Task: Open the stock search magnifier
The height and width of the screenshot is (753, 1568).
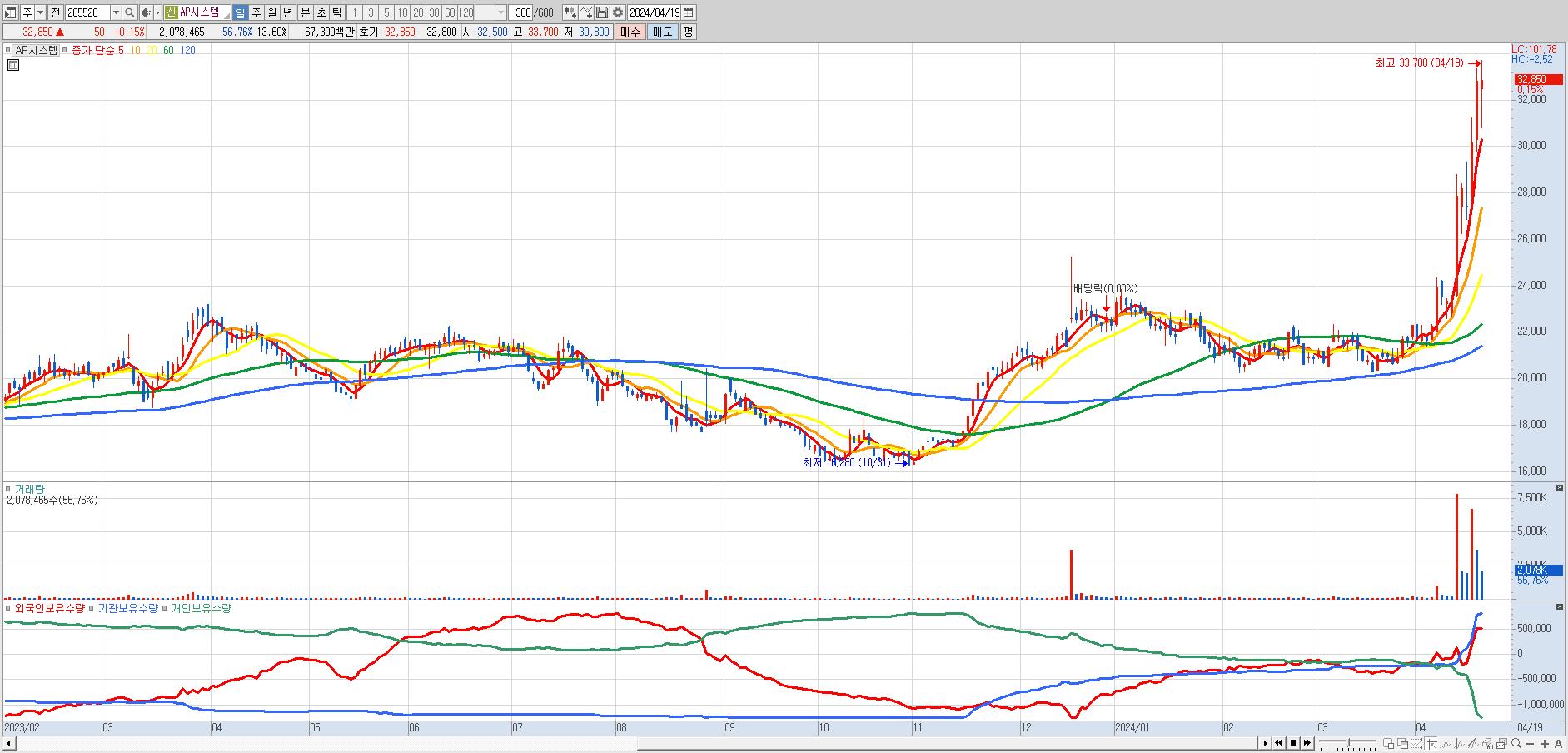Action: (130, 12)
